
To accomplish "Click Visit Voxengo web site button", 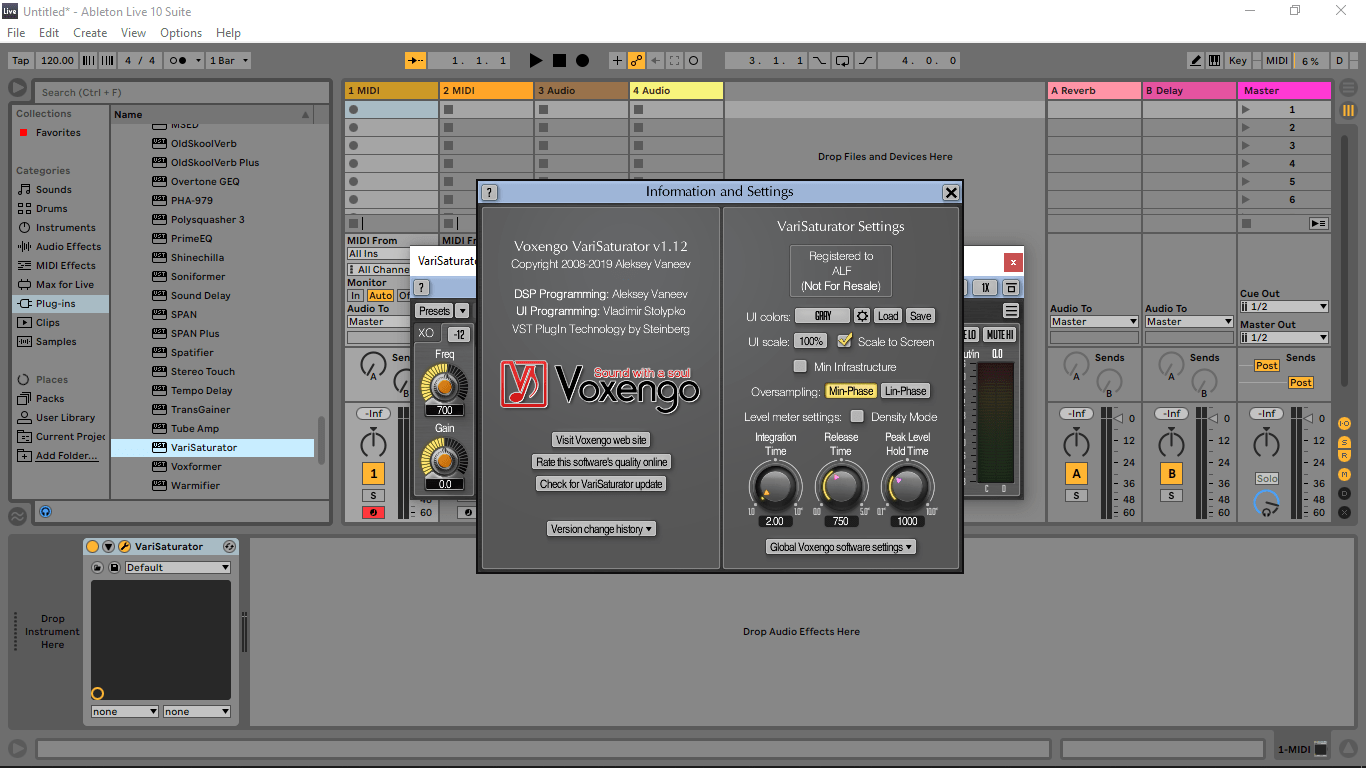I will pyautogui.click(x=601, y=440).
